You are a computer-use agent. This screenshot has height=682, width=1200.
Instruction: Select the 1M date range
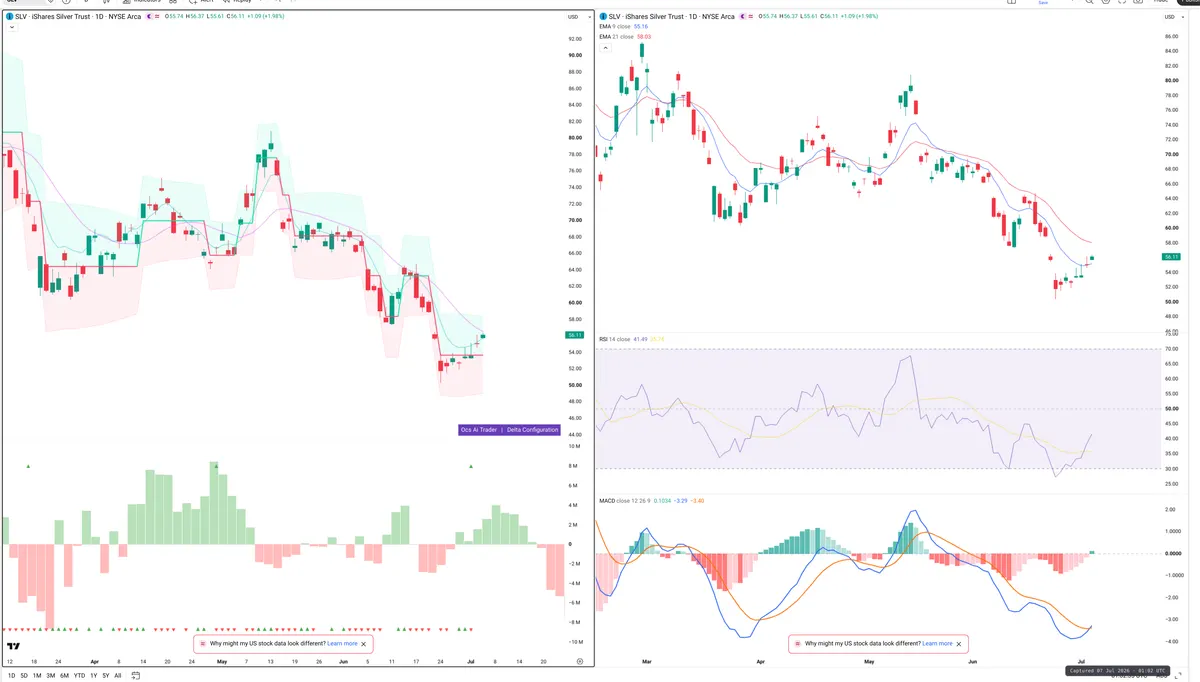[37, 676]
